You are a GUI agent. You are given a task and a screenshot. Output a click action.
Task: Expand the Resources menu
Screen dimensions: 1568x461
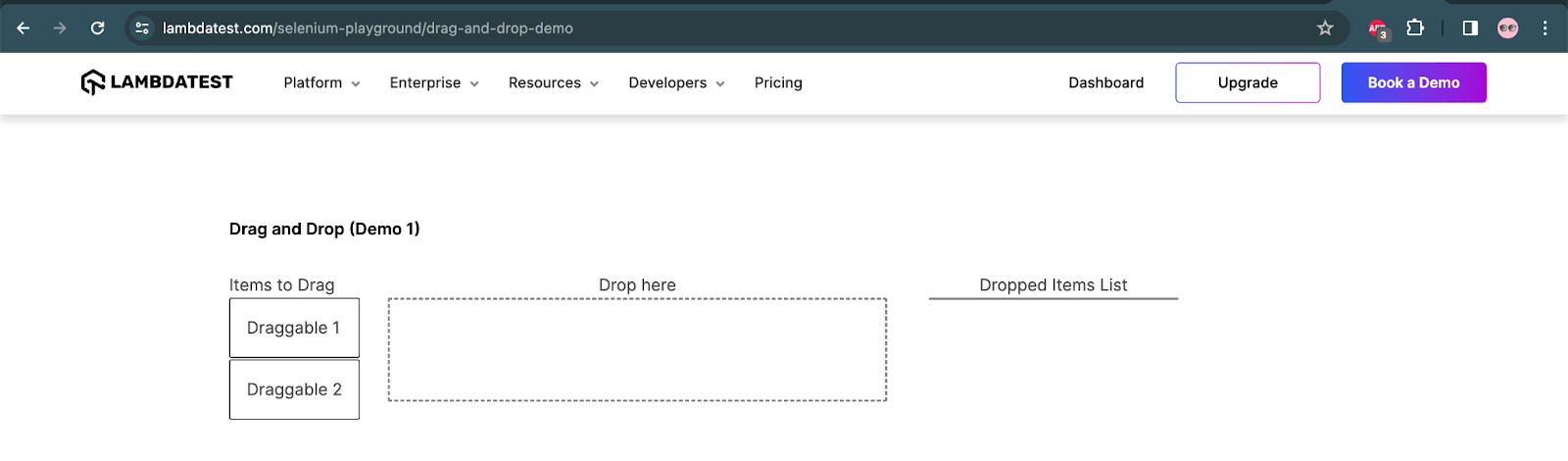click(553, 83)
